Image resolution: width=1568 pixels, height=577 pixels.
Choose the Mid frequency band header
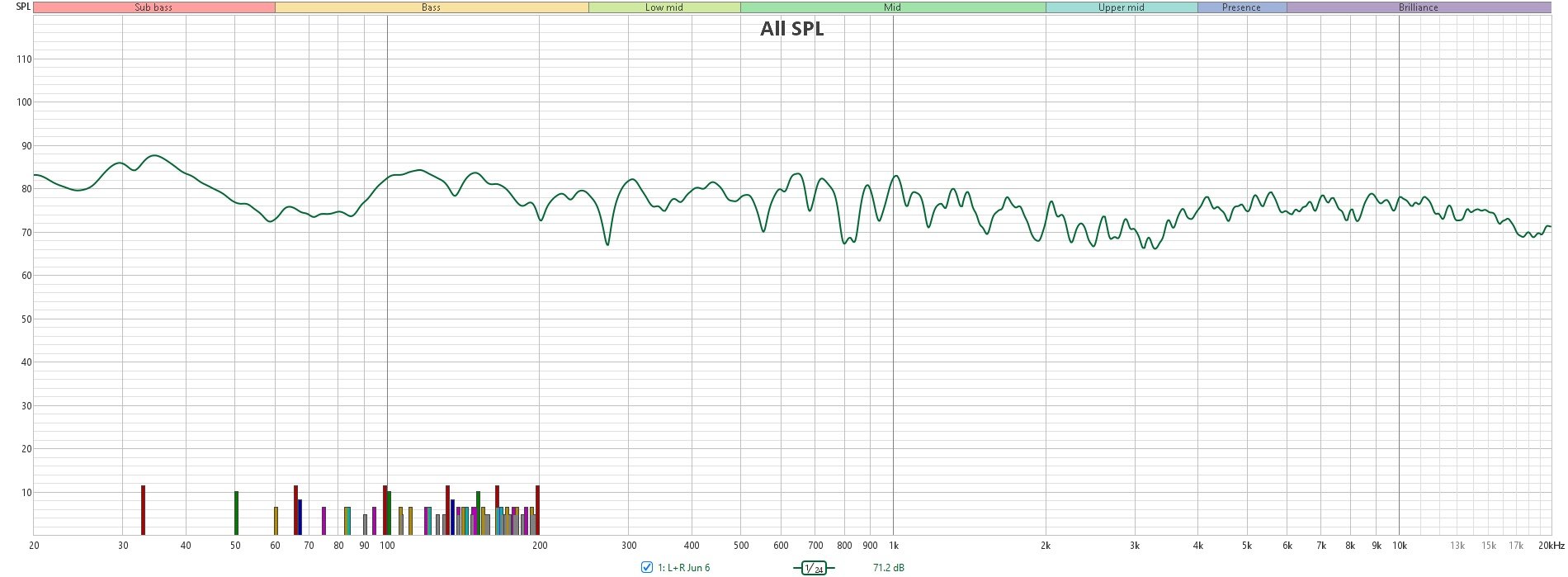tap(892, 7)
